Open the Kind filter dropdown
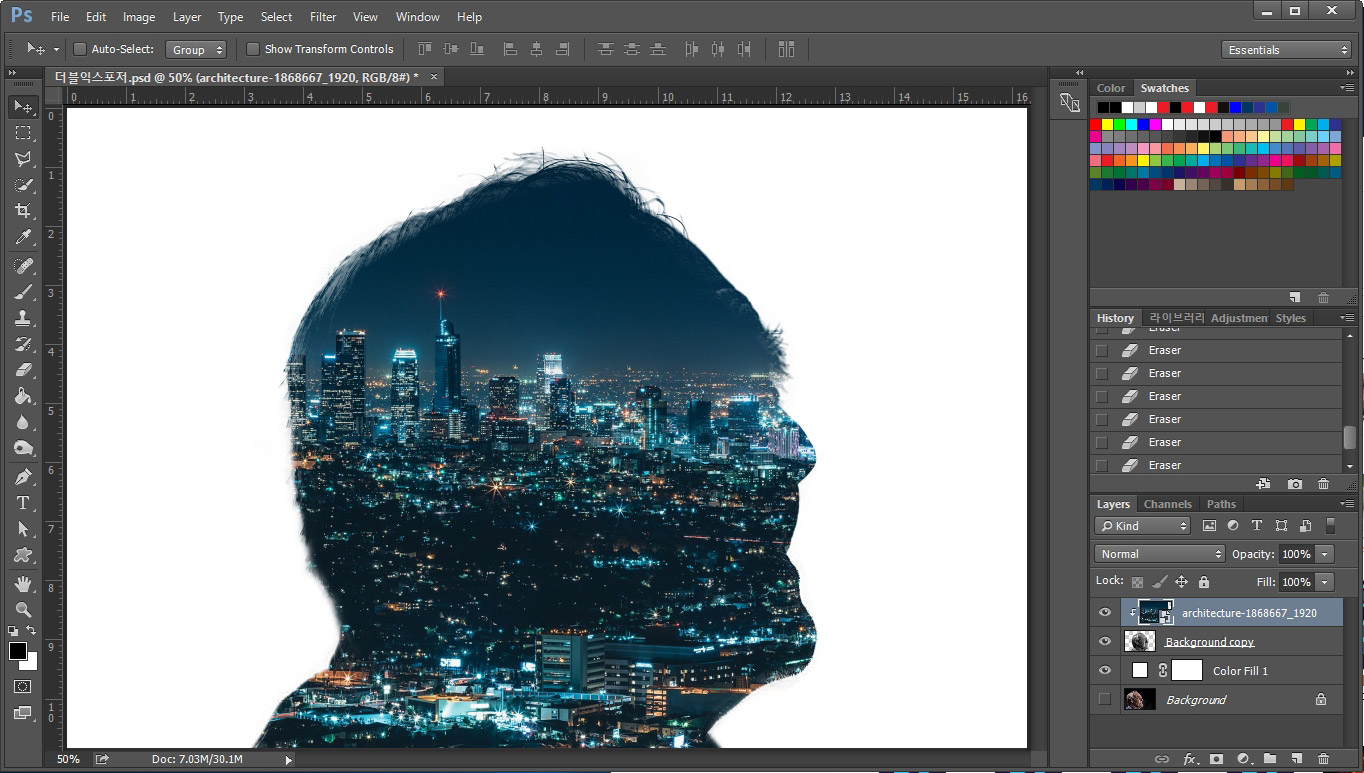 [x=1143, y=526]
